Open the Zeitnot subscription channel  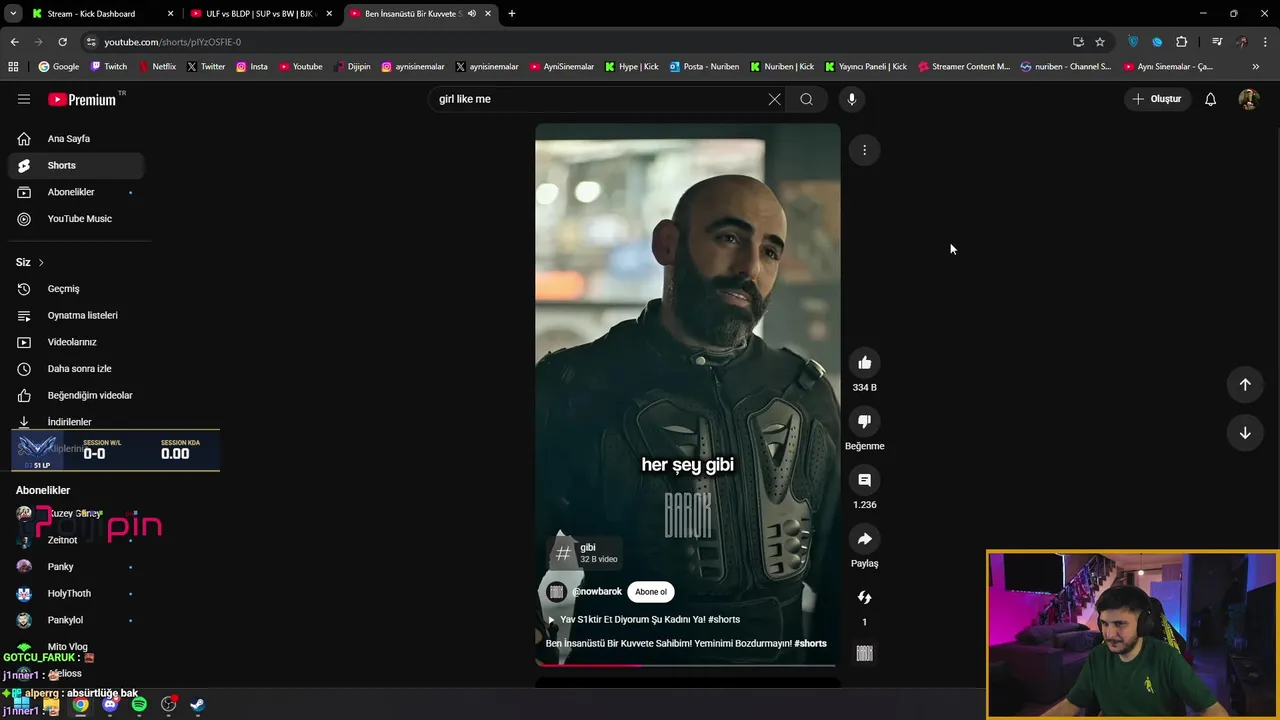pyautogui.click(x=76, y=540)
